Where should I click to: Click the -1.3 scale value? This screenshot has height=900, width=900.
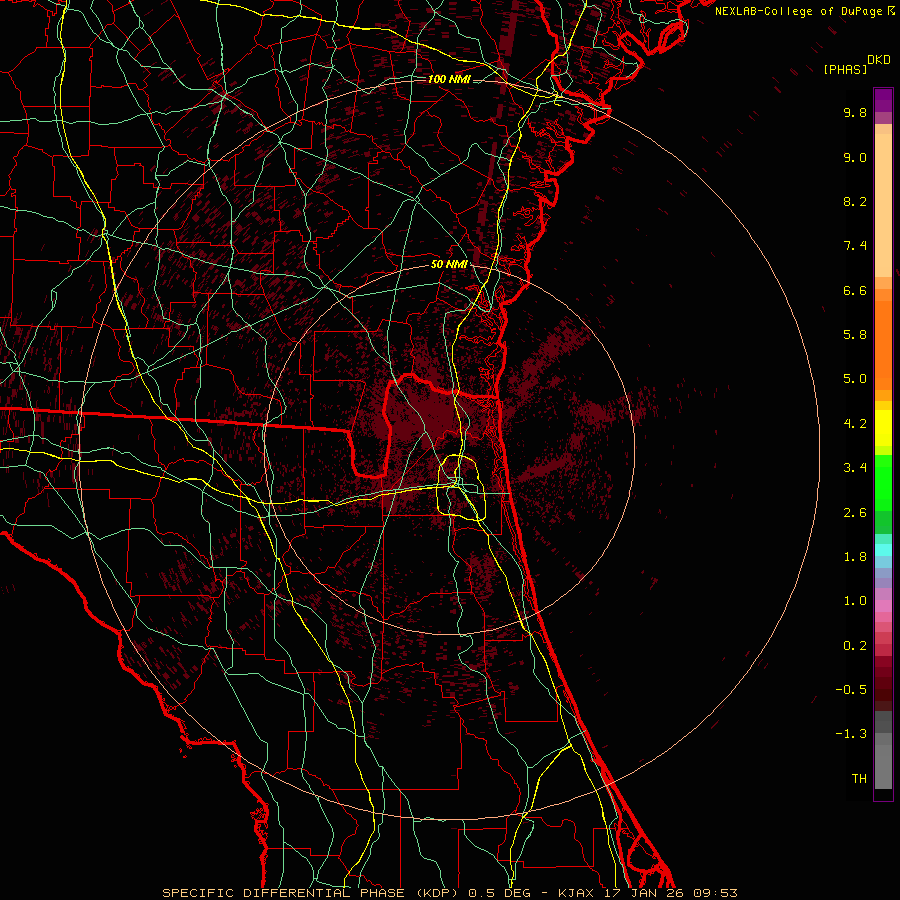[851, 734]
